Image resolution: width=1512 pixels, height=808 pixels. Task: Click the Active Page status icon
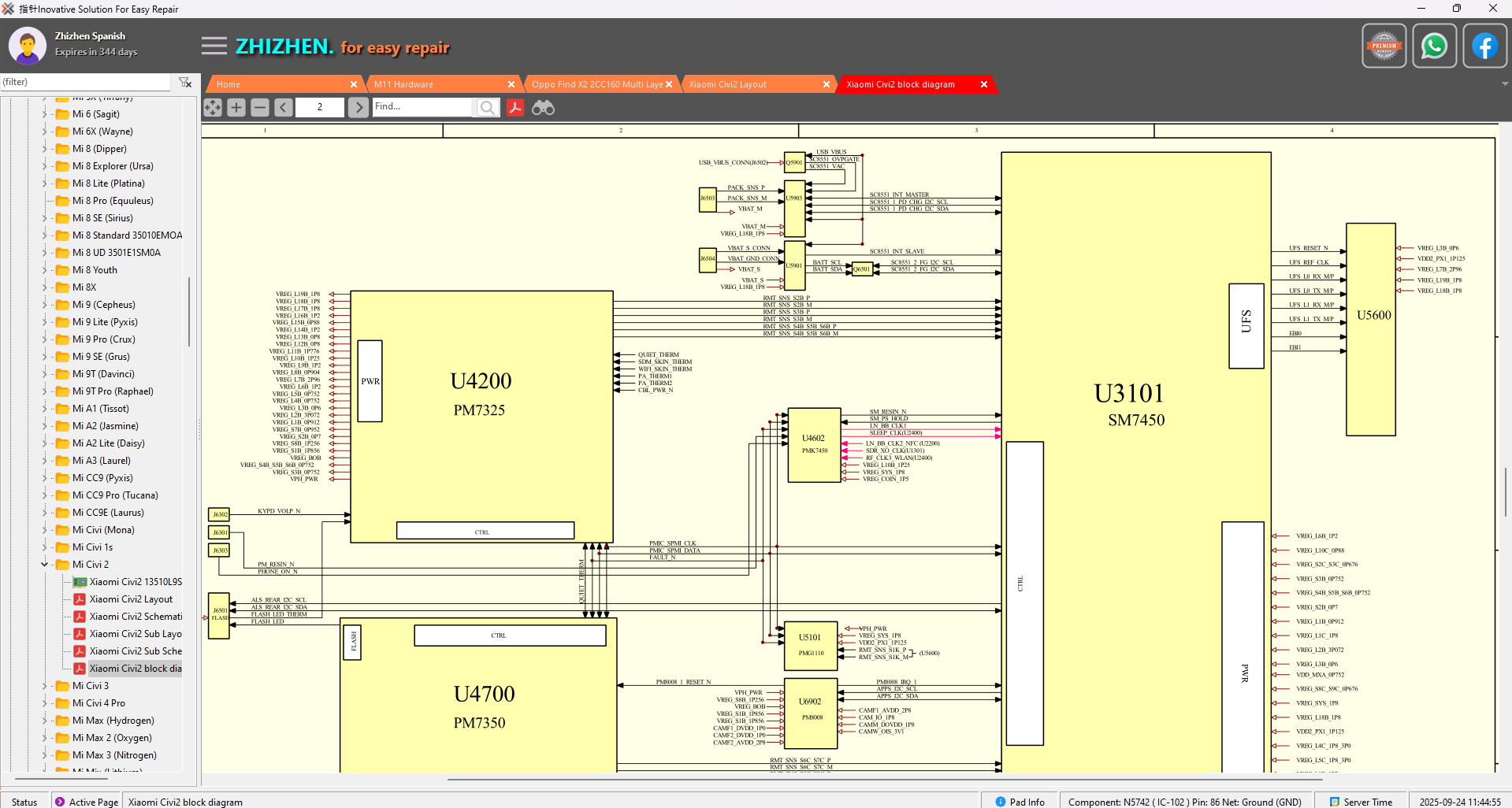click(x=60, y=802)
